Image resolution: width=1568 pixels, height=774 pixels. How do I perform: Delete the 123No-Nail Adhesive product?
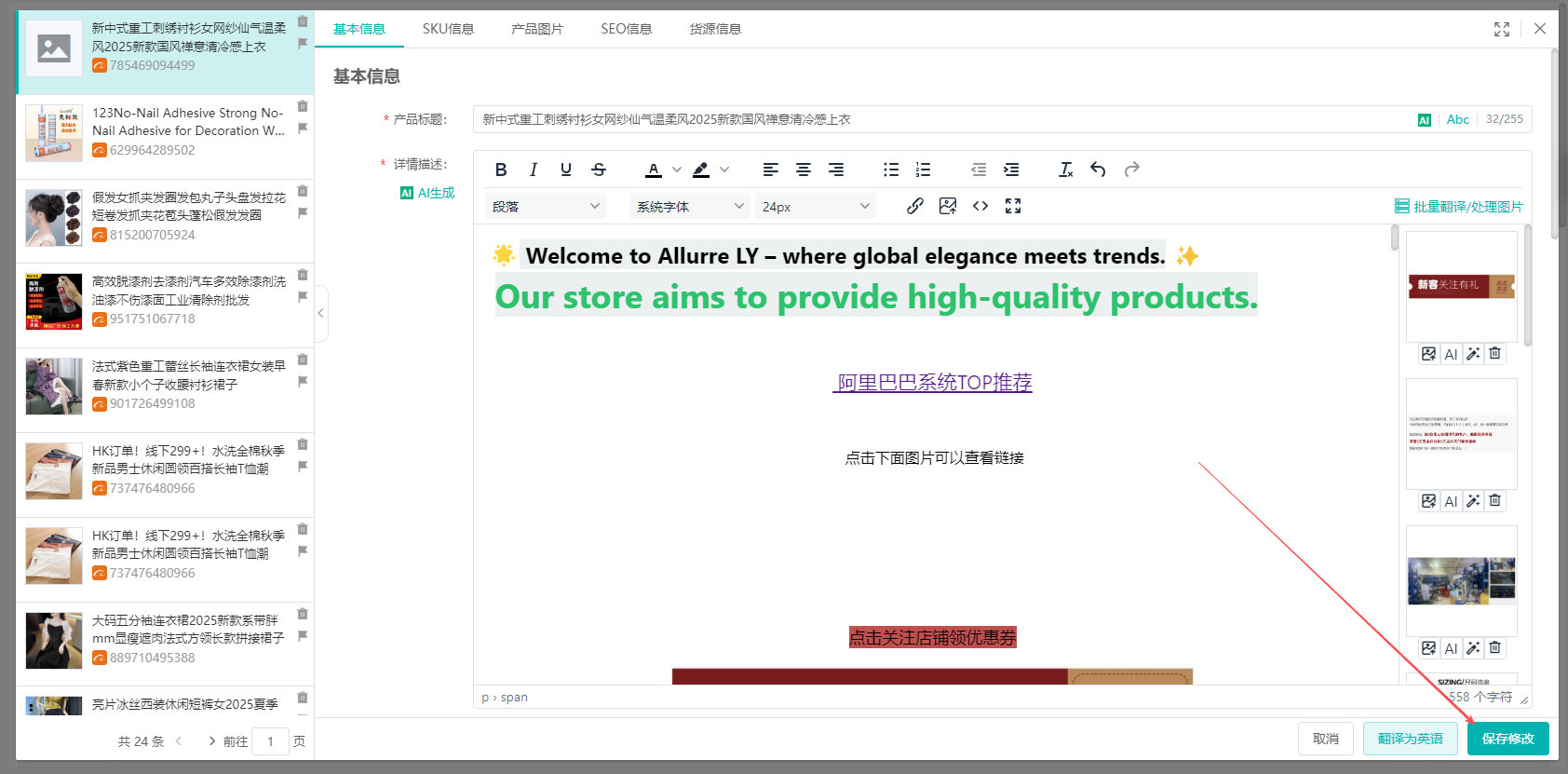pos(303,106)
